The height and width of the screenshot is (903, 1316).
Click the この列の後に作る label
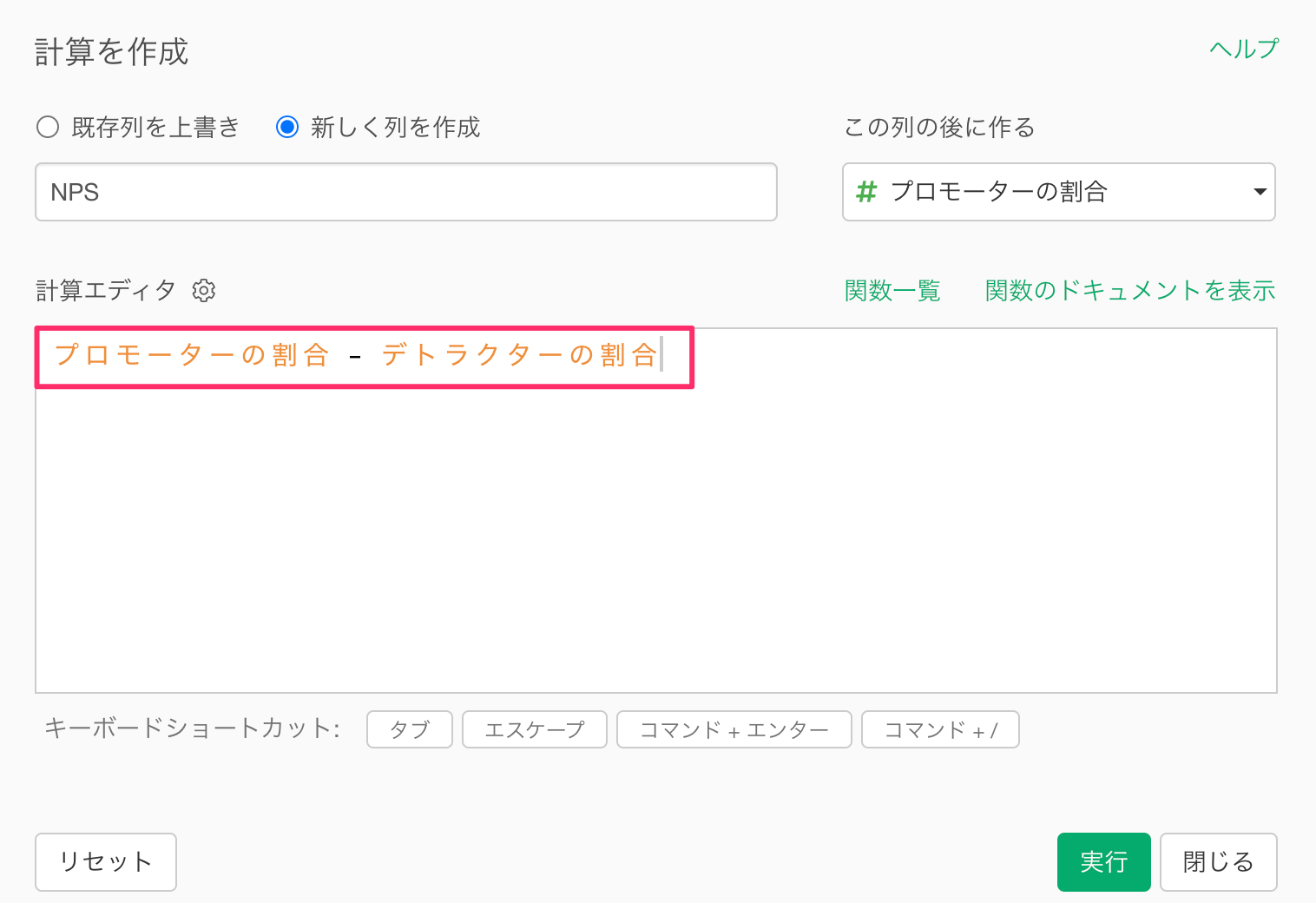tap(939, 128)
